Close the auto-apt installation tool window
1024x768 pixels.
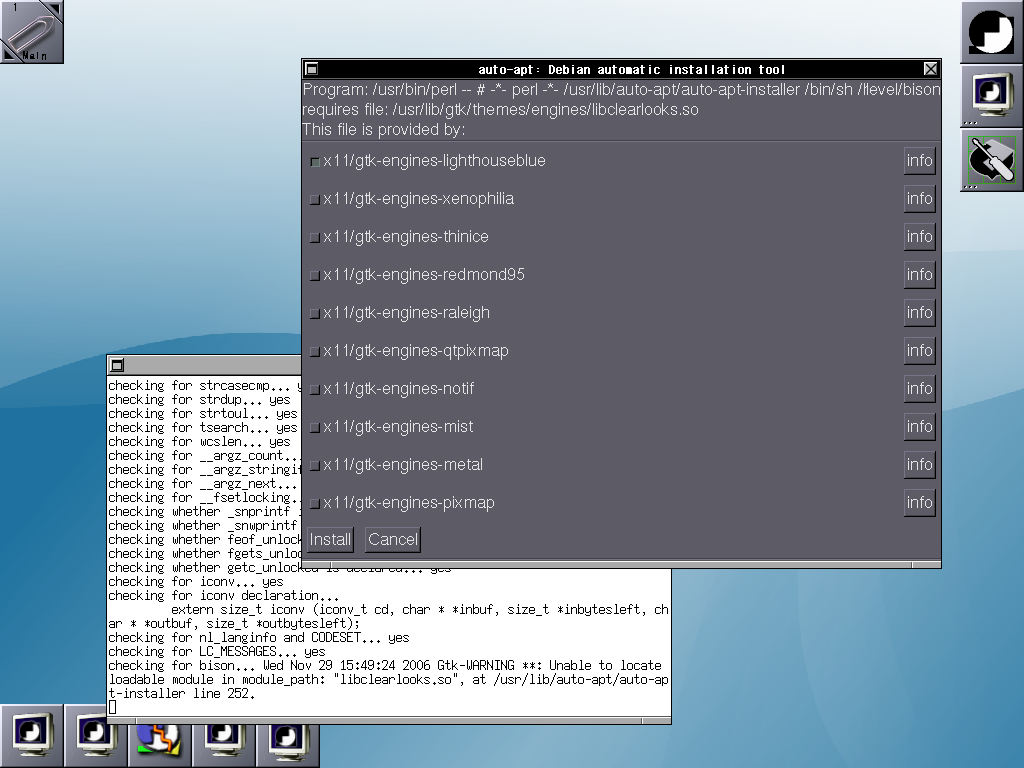pyautogui.click(x=931, y=69)
